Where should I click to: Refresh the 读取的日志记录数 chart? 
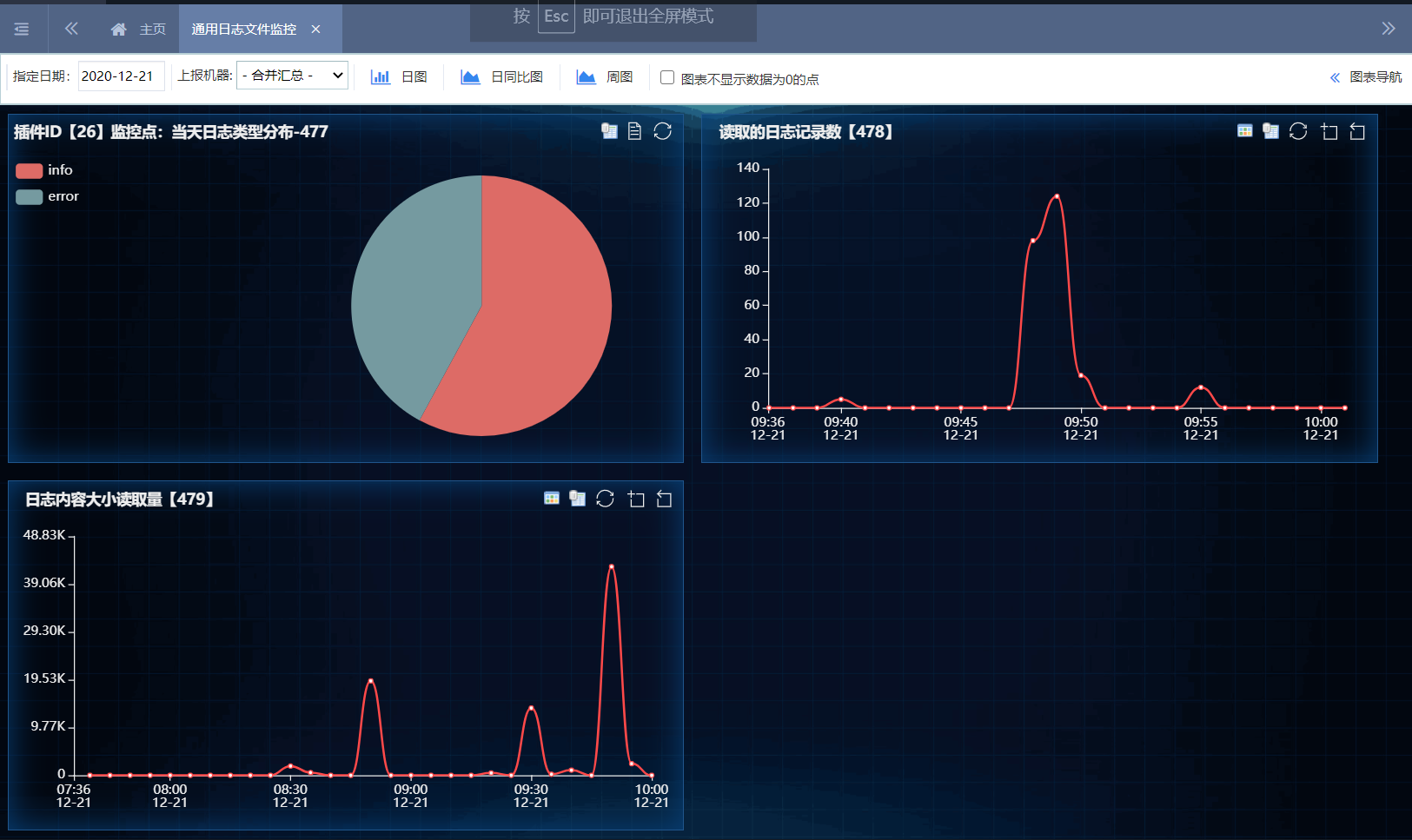tap(1298, 131)
